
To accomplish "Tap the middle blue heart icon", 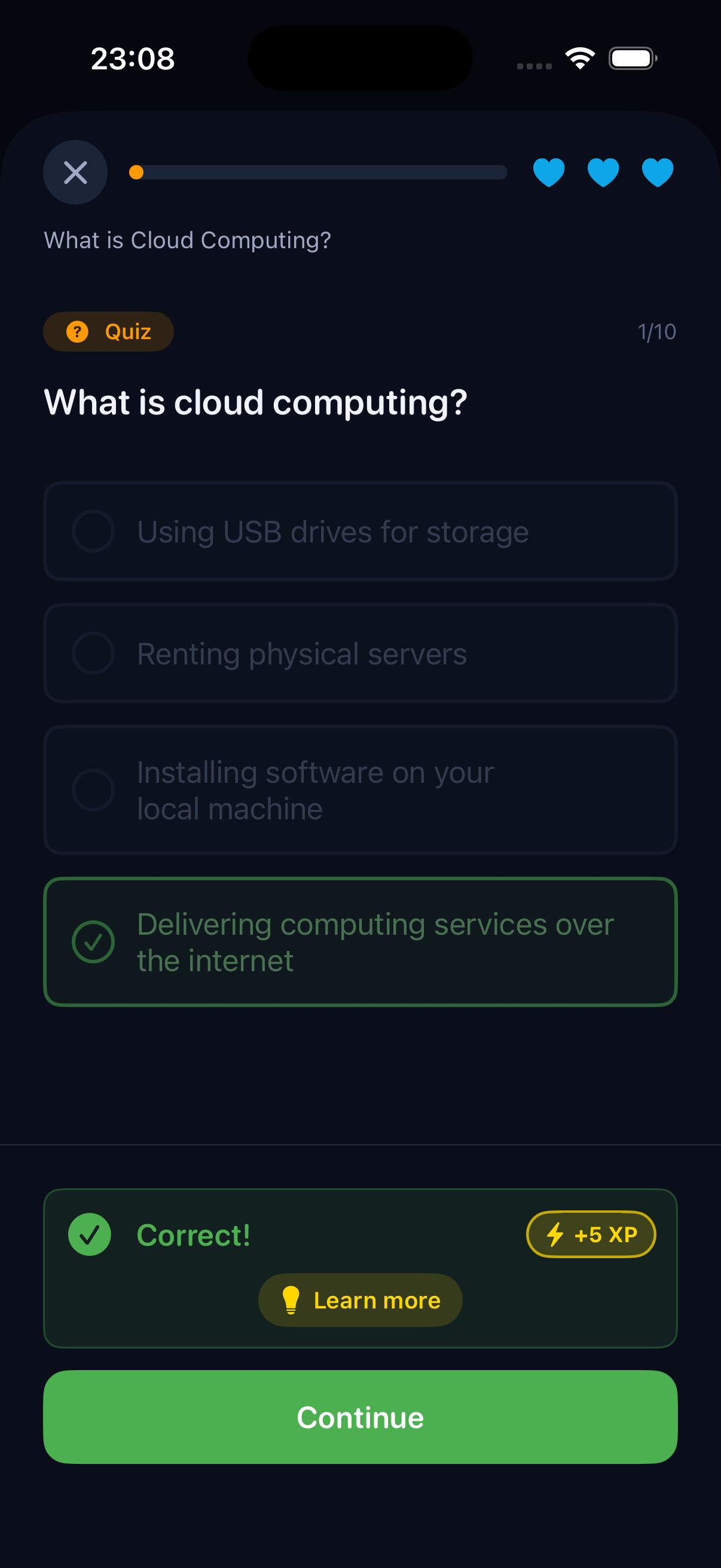I will pos(603,172).
